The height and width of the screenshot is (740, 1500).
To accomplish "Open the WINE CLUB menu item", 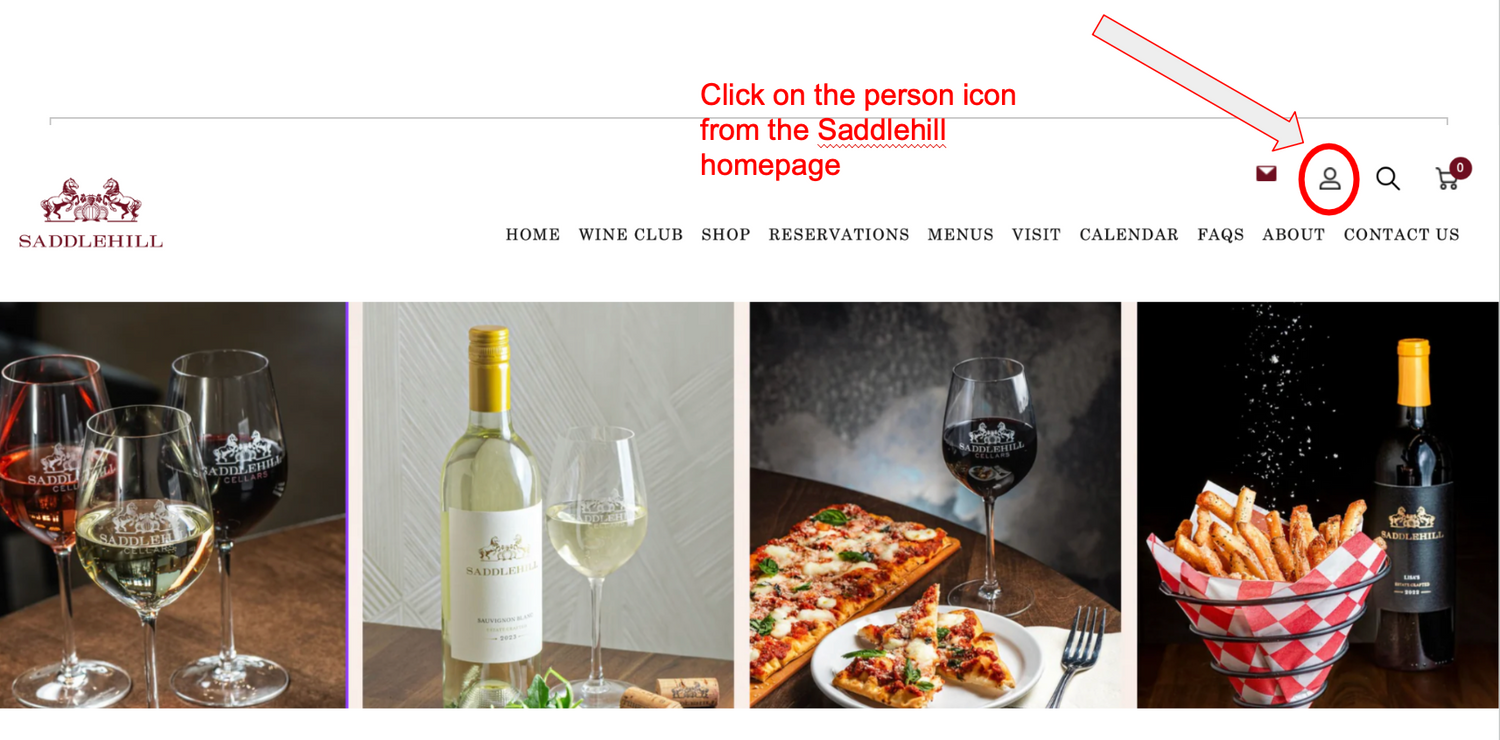I will coord(631,235).
